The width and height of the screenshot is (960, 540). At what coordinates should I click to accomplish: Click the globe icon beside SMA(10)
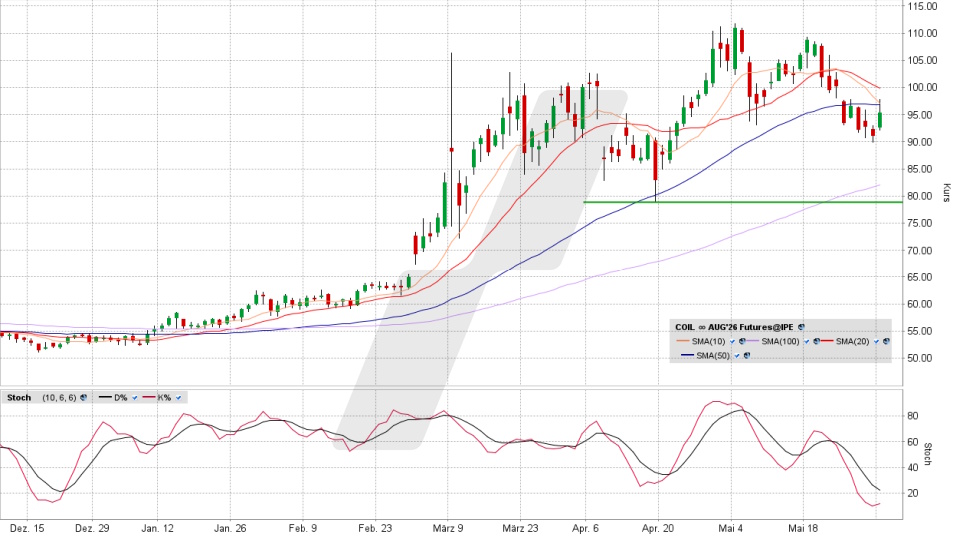click(742, 341)
